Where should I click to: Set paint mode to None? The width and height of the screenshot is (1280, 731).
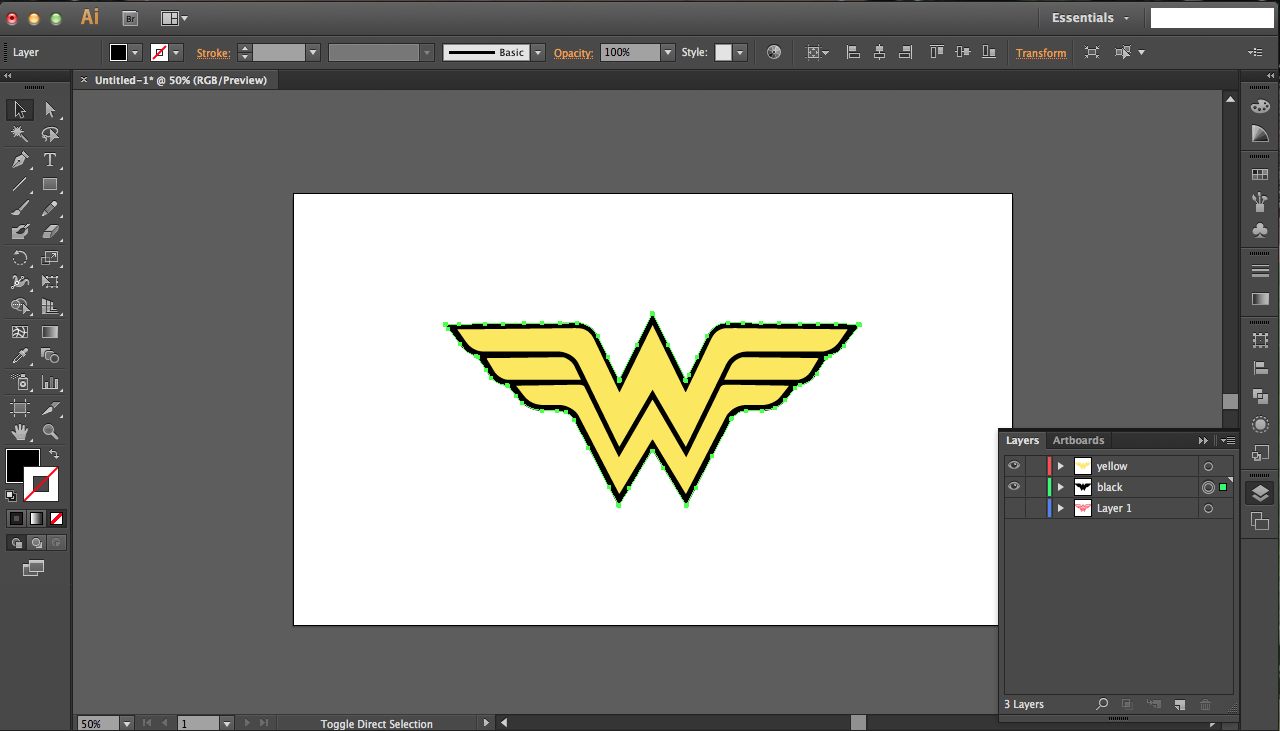pyautogui.click(x=56, y=518)
